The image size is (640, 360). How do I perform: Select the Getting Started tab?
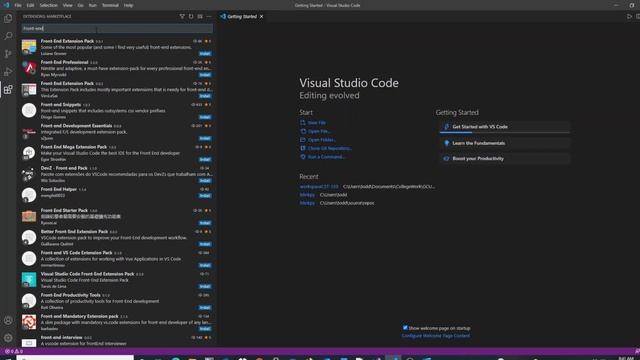click(242, 16)
